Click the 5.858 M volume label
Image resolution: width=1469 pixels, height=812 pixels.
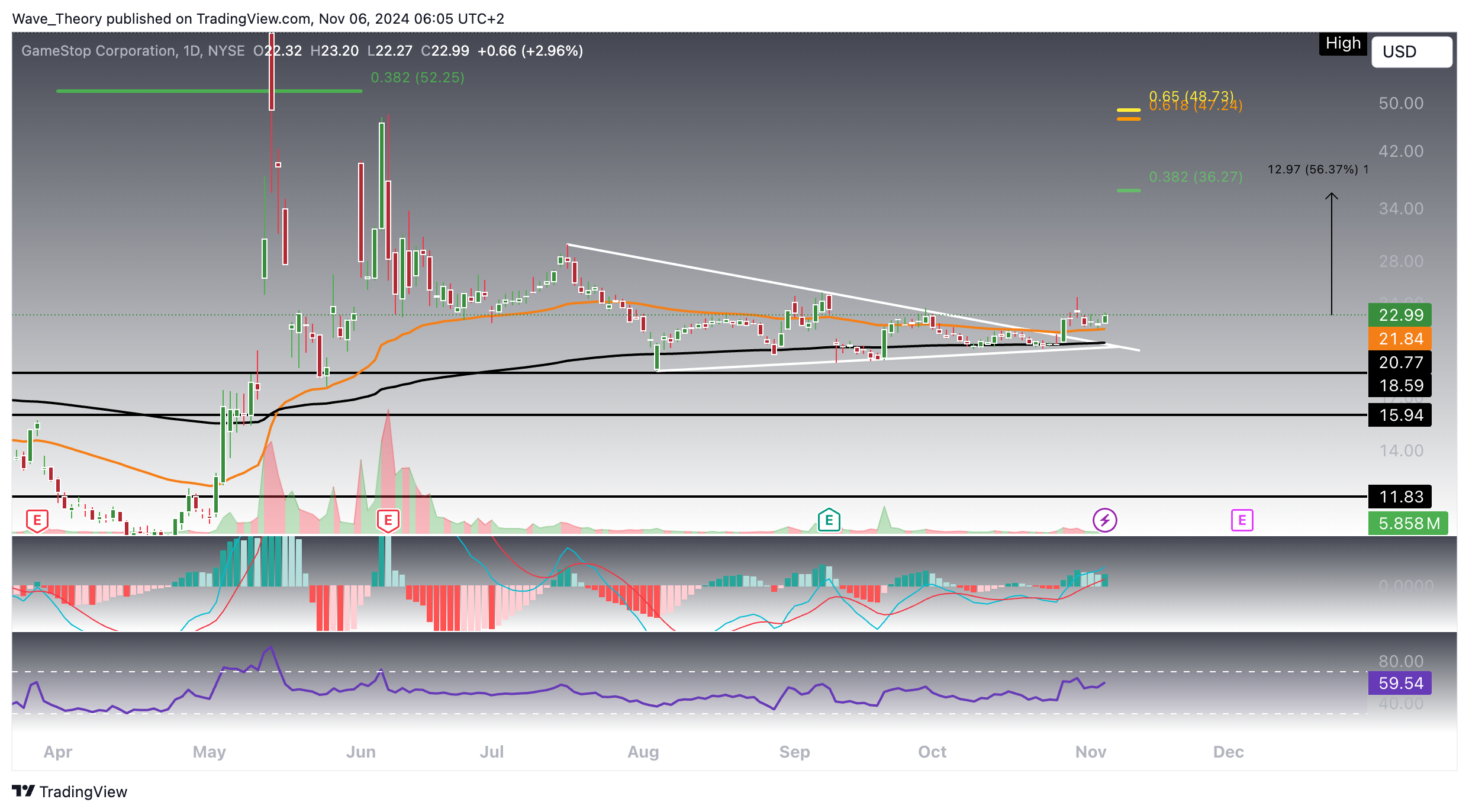click(1408, 523)
